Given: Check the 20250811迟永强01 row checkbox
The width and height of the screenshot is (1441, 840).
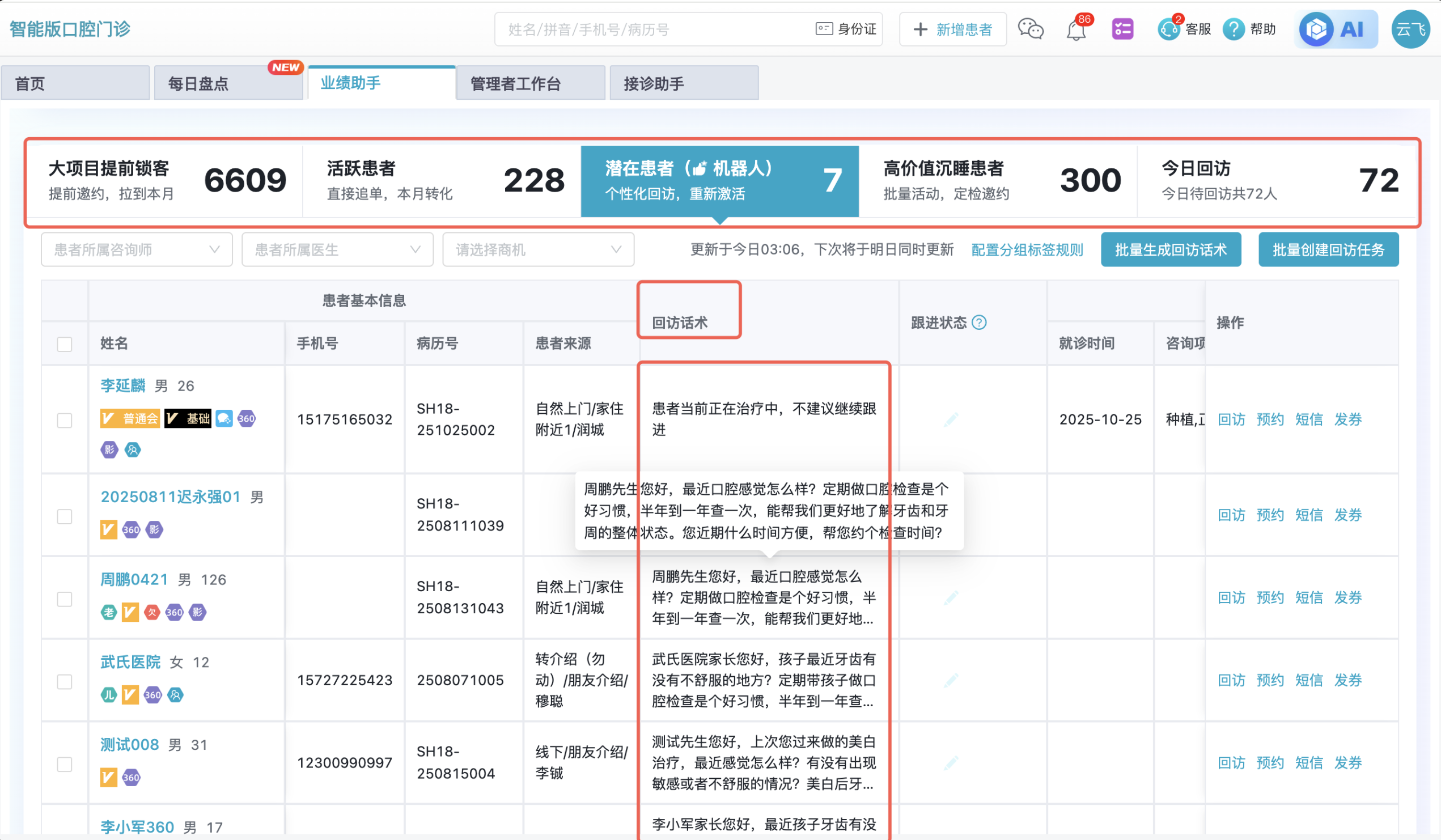Looking at the screenshot, I should coord(65,516).
